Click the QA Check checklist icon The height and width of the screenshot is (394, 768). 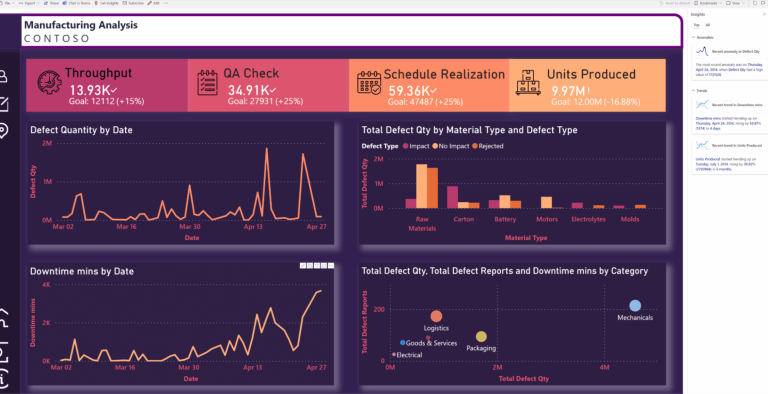click(x=208, y=82)
